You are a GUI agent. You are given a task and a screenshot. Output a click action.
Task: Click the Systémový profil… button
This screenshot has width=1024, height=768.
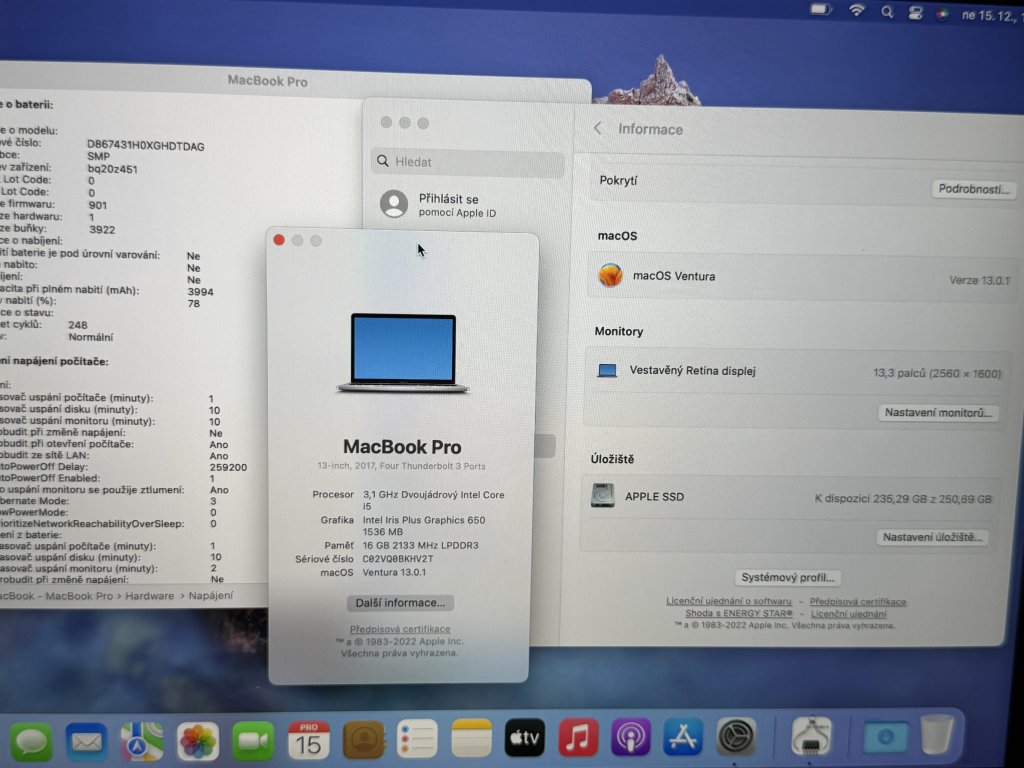tap(788, 578)
